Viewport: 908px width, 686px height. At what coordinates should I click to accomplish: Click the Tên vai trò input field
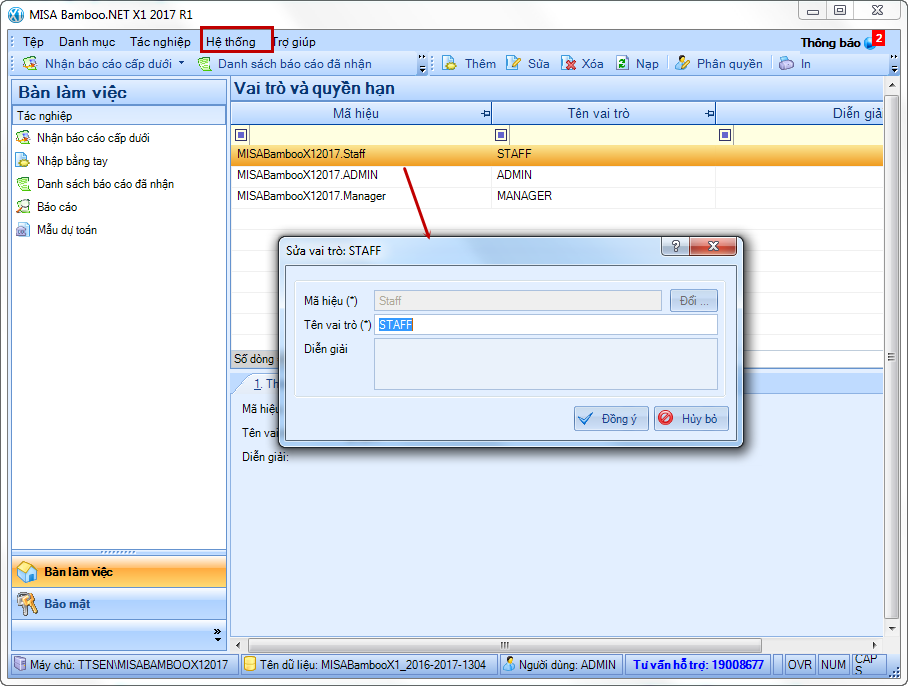[545, 325]
